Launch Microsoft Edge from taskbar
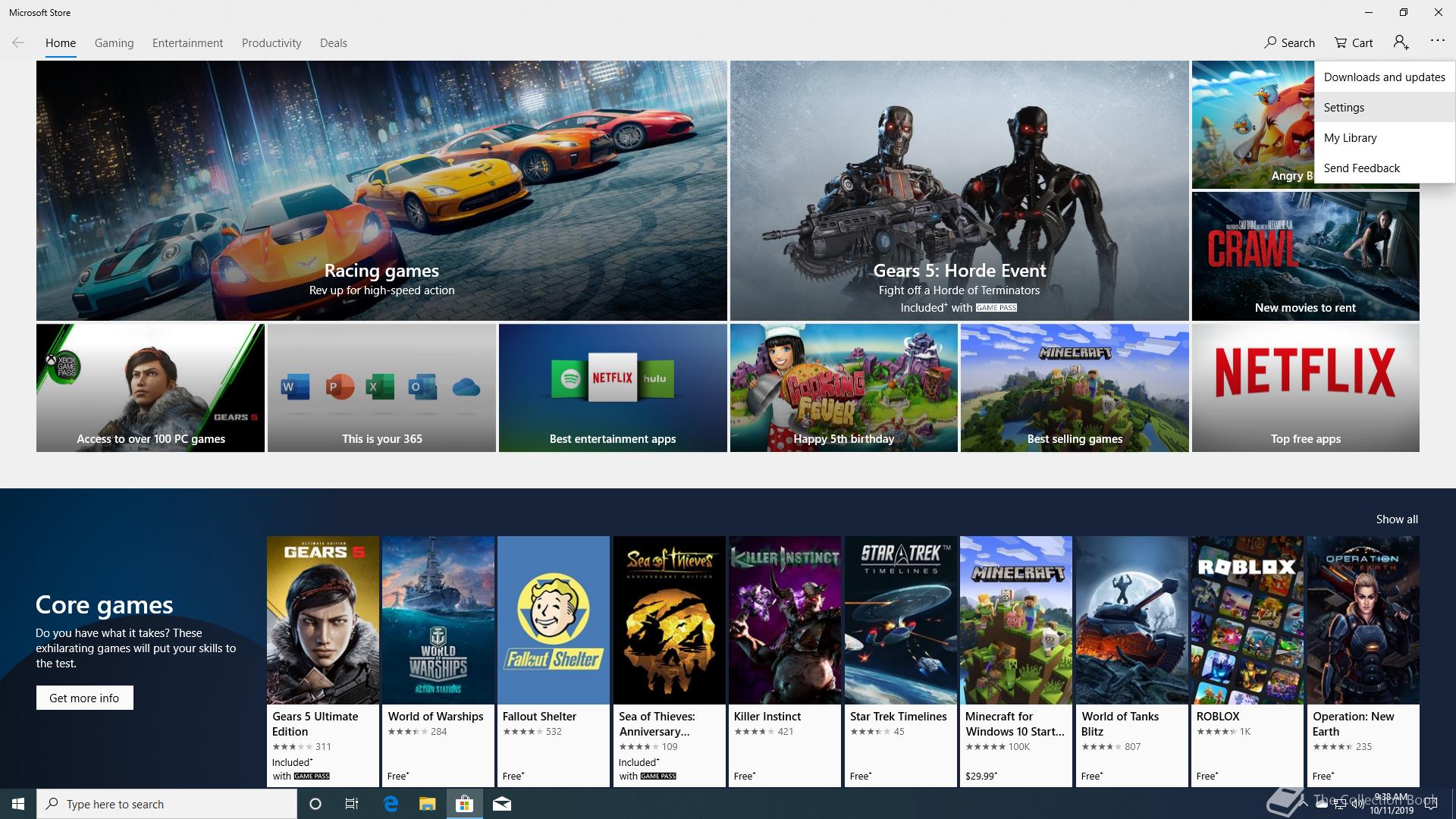The width and height of the screenshot is (1456, 819). click(x=391, y=804)
